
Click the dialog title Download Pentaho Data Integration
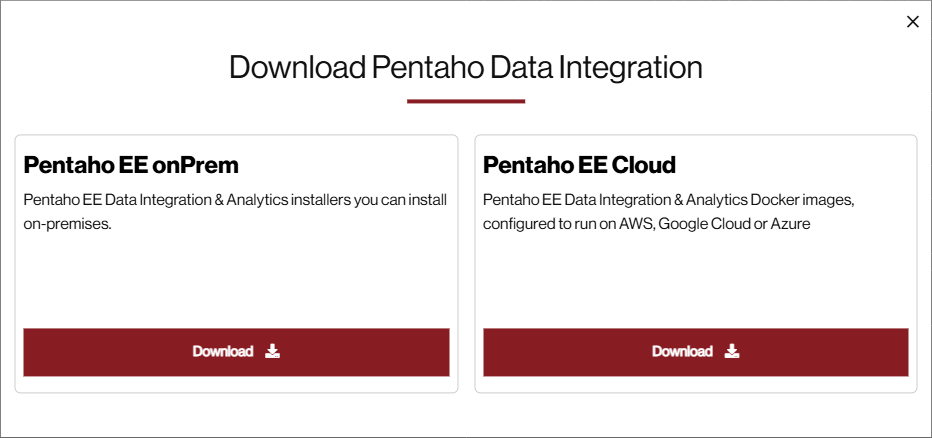(x=465, y=67)
